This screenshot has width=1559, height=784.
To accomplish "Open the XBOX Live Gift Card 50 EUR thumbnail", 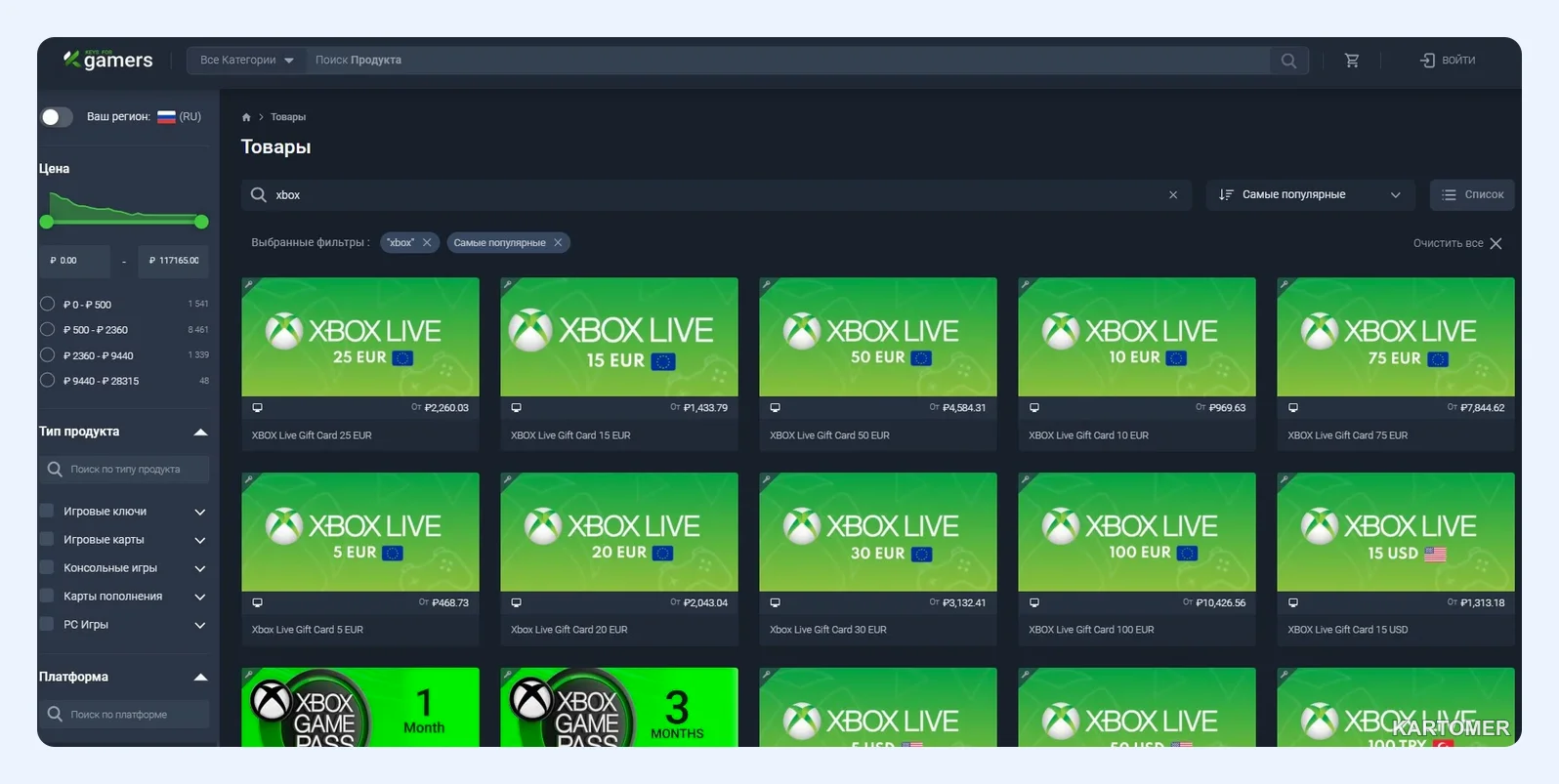I will (x=878, y=337).
